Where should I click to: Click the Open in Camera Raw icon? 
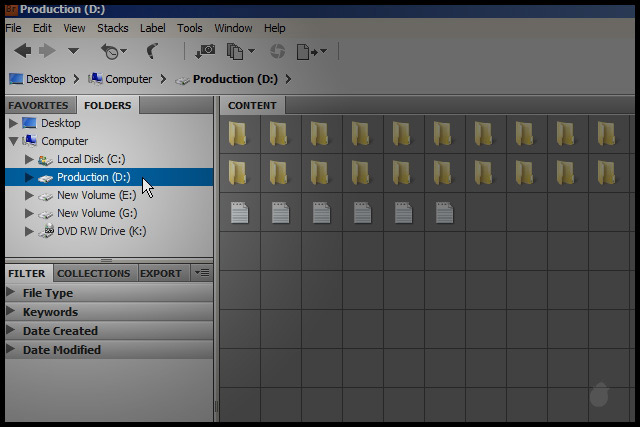(x=277, y=51)
